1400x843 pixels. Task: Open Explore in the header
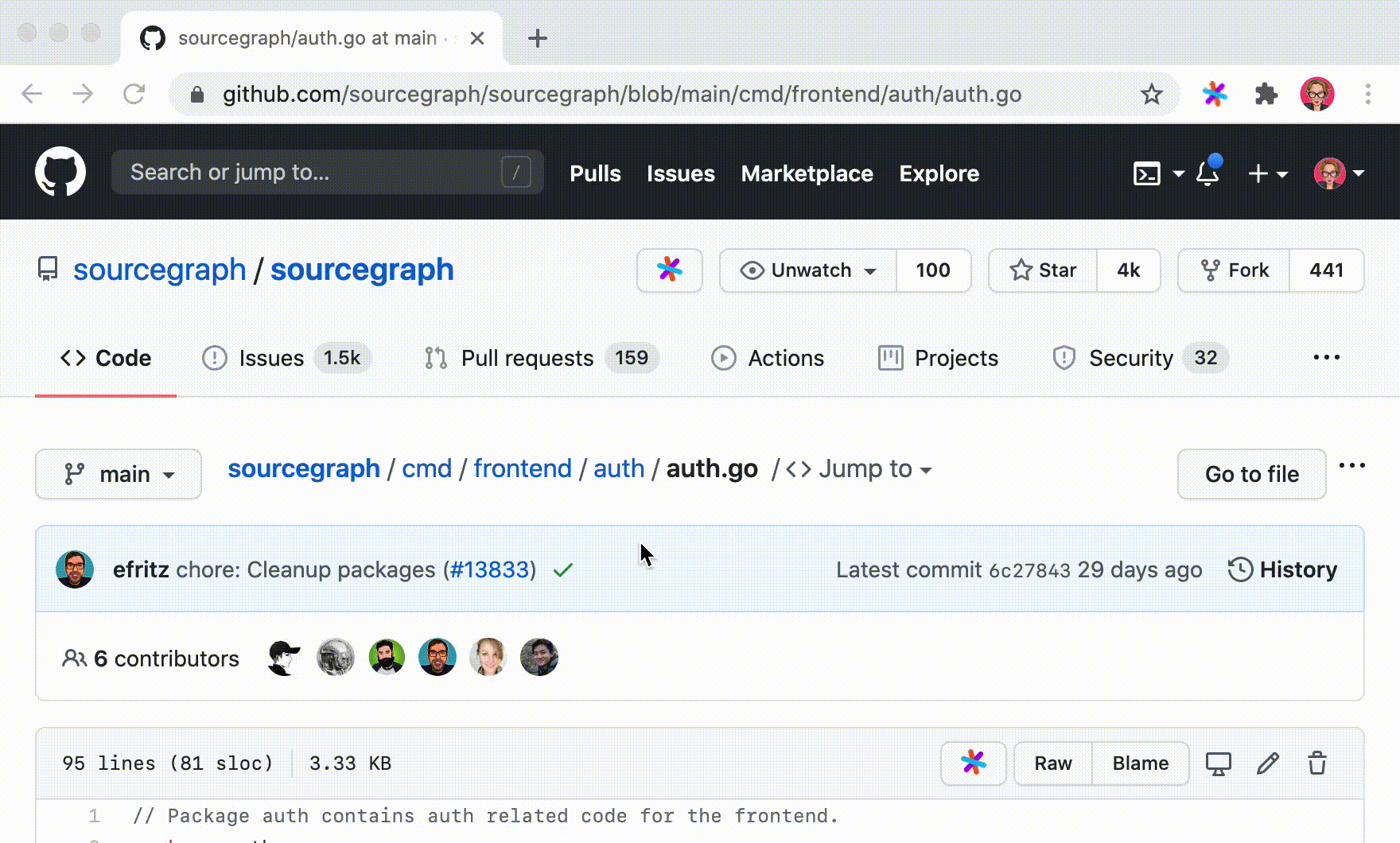pyautogui.click(x=939, y=173)
